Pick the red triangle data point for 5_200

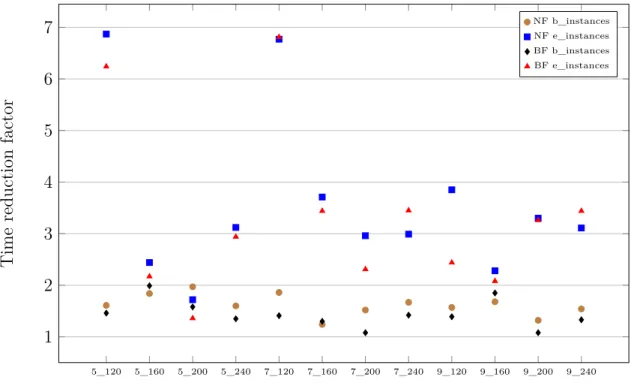click(192, 318)
